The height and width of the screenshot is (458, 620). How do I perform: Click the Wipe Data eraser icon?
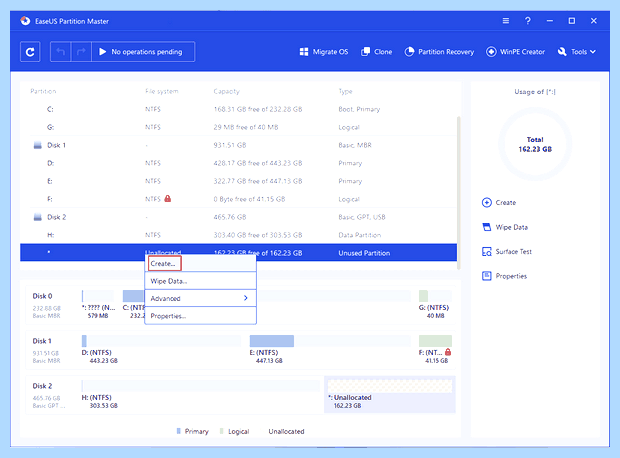(487, 227)
